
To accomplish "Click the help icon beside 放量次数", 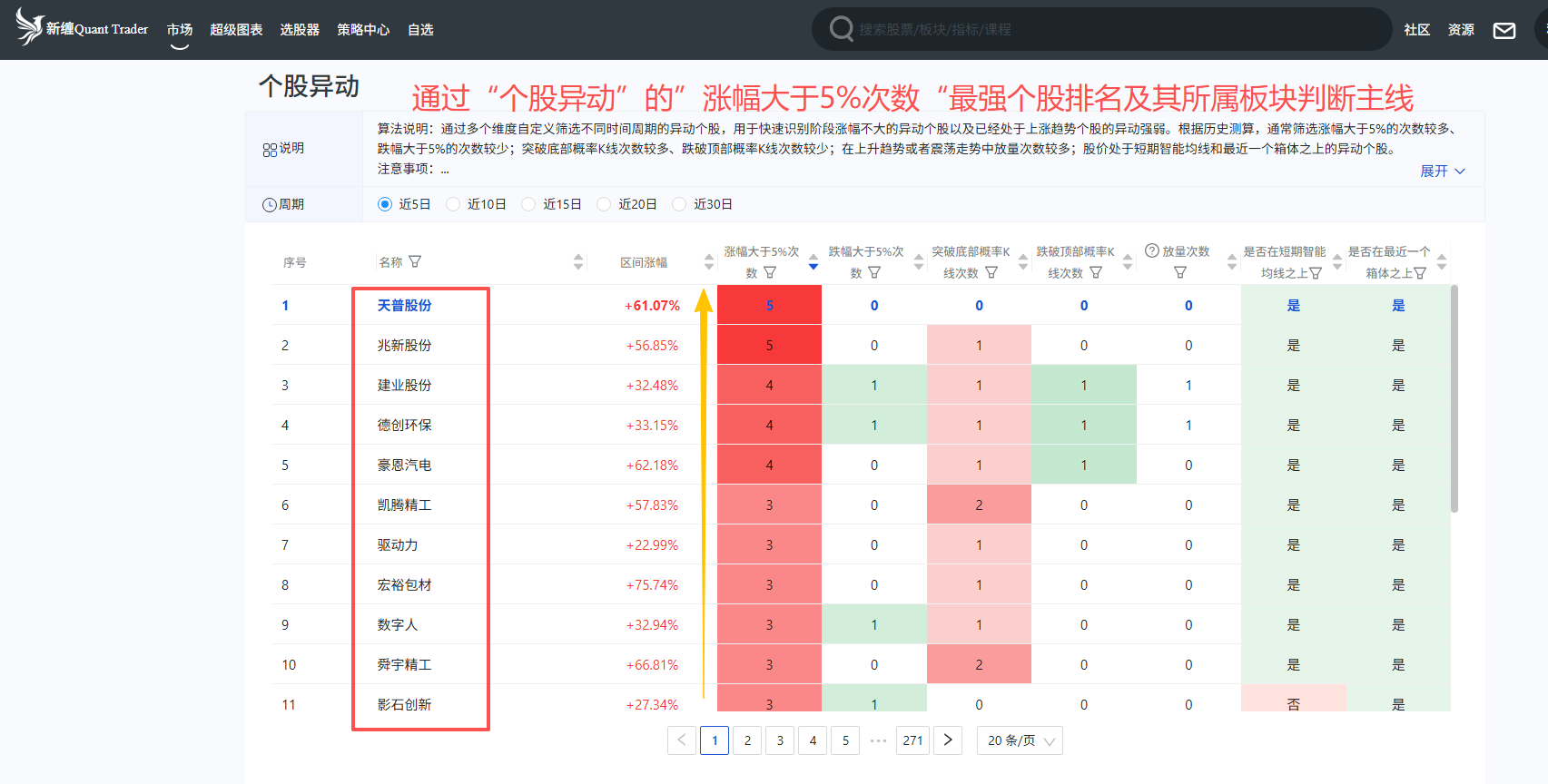I will click(1151, 251).
